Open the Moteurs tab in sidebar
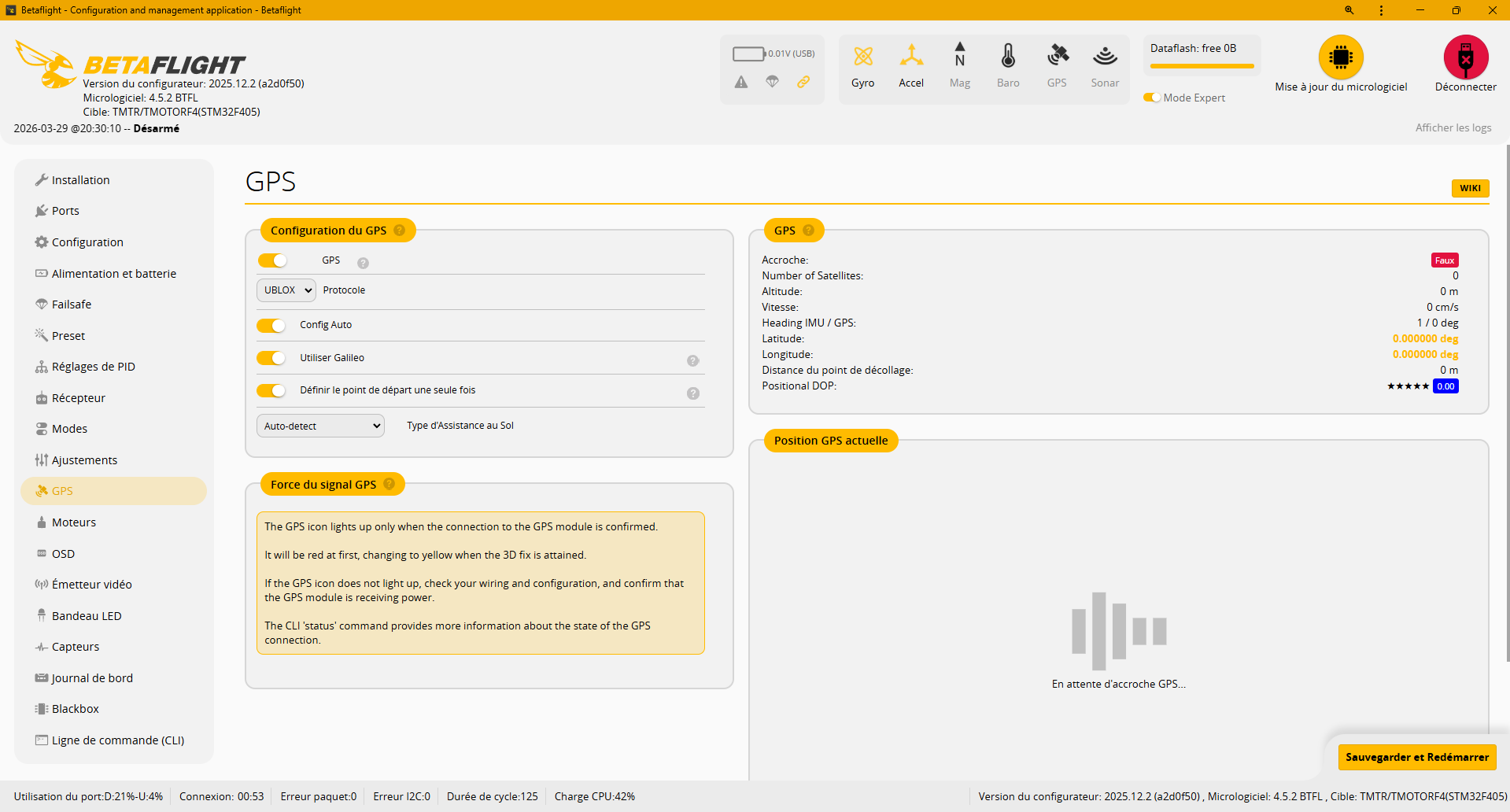The height and width of the screenshot is (812, 1510). 74,522
